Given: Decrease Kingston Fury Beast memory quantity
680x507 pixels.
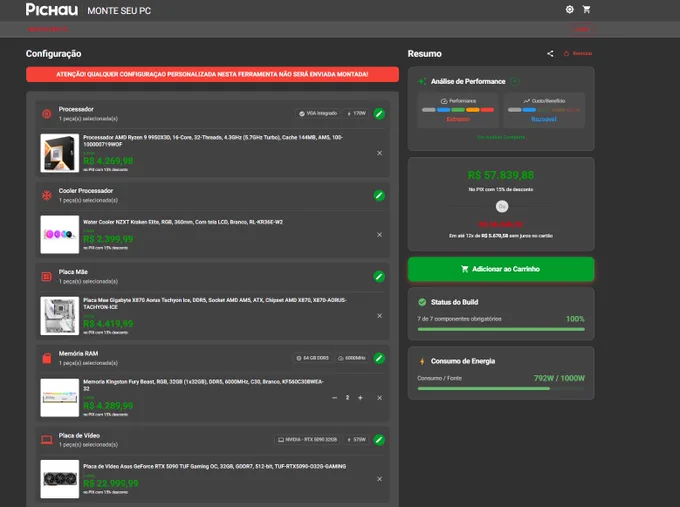Looking at the screenshot, I should tap(334, 398).
